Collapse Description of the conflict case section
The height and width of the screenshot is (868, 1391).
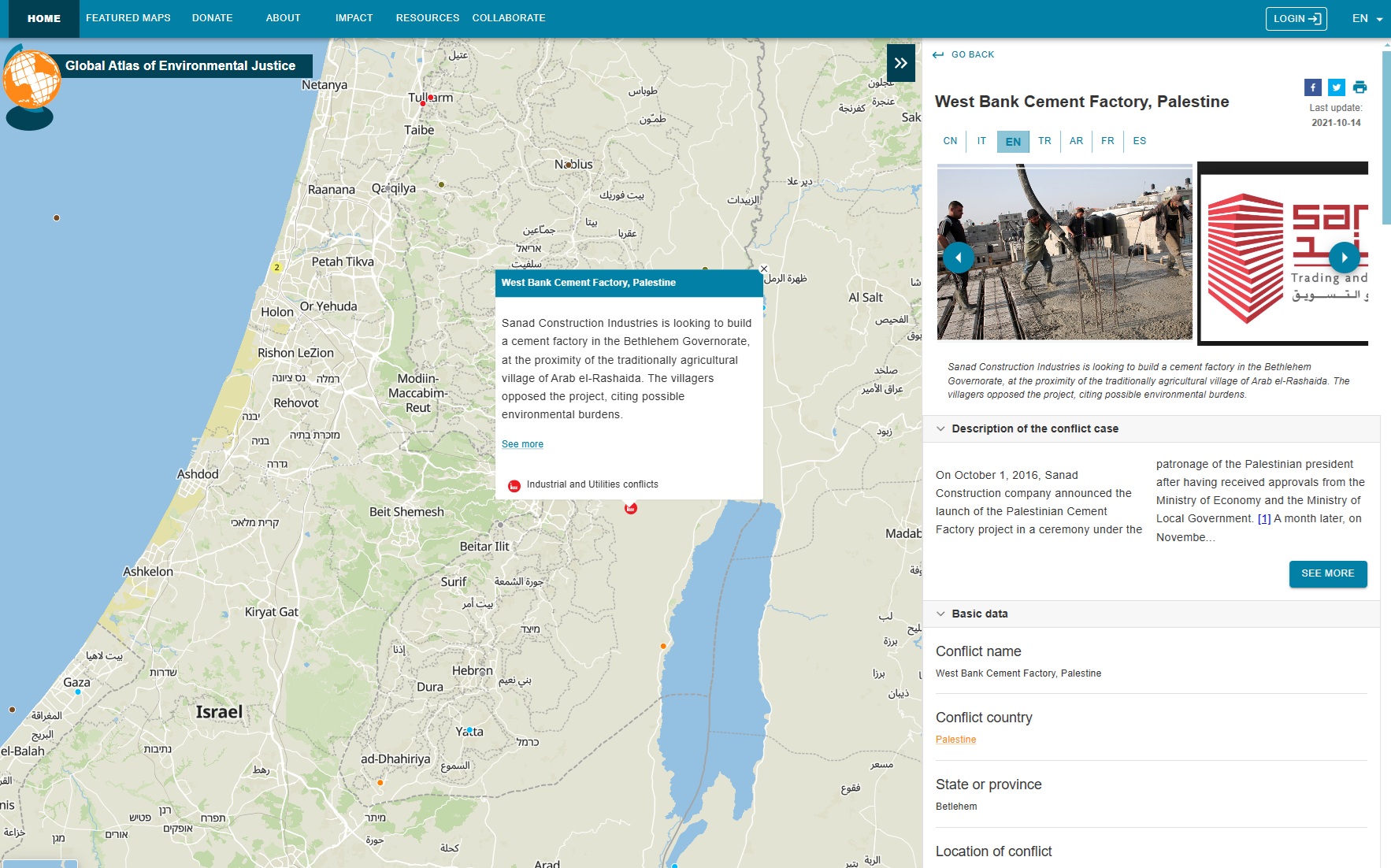(x=940, y=428)
